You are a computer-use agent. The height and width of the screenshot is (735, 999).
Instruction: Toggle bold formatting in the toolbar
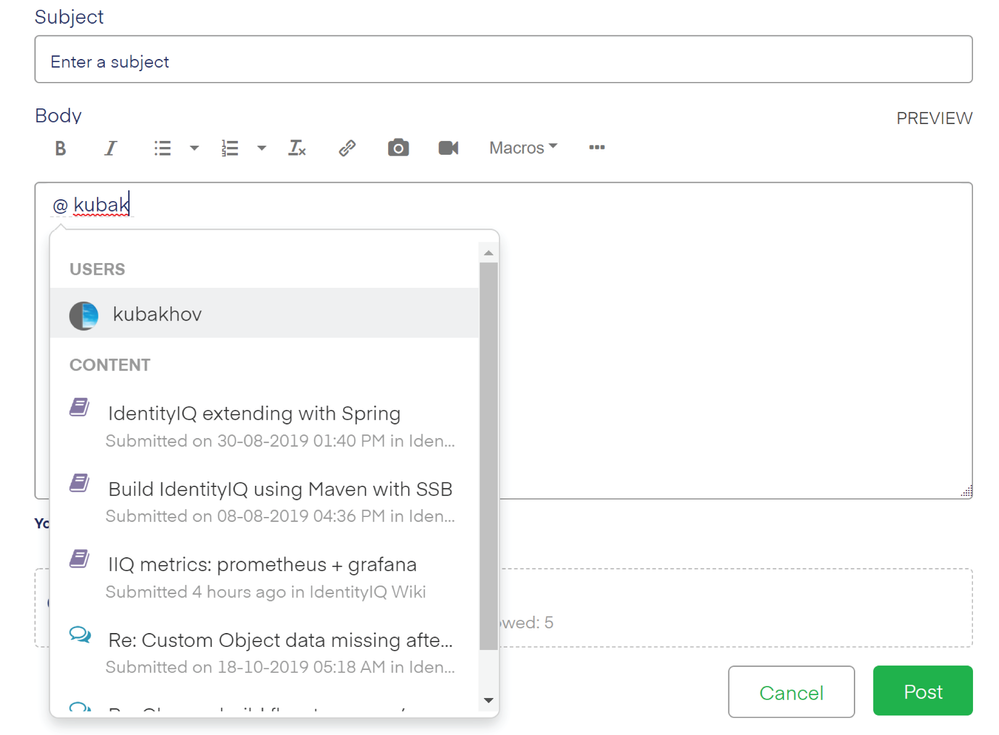click(60, 148)
